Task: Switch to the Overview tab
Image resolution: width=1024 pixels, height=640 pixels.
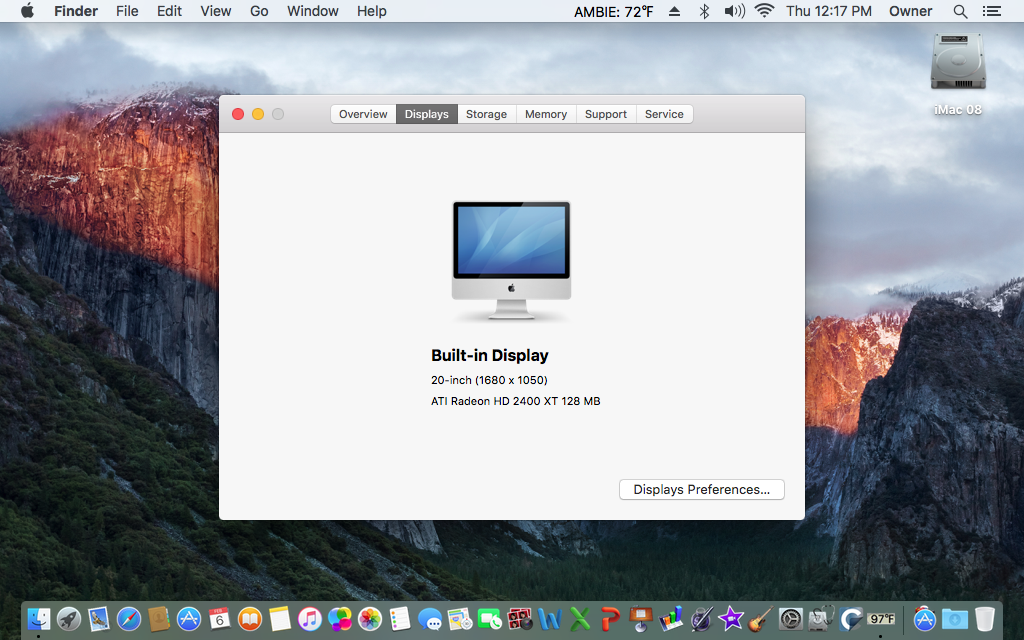Action: [363, 114]
